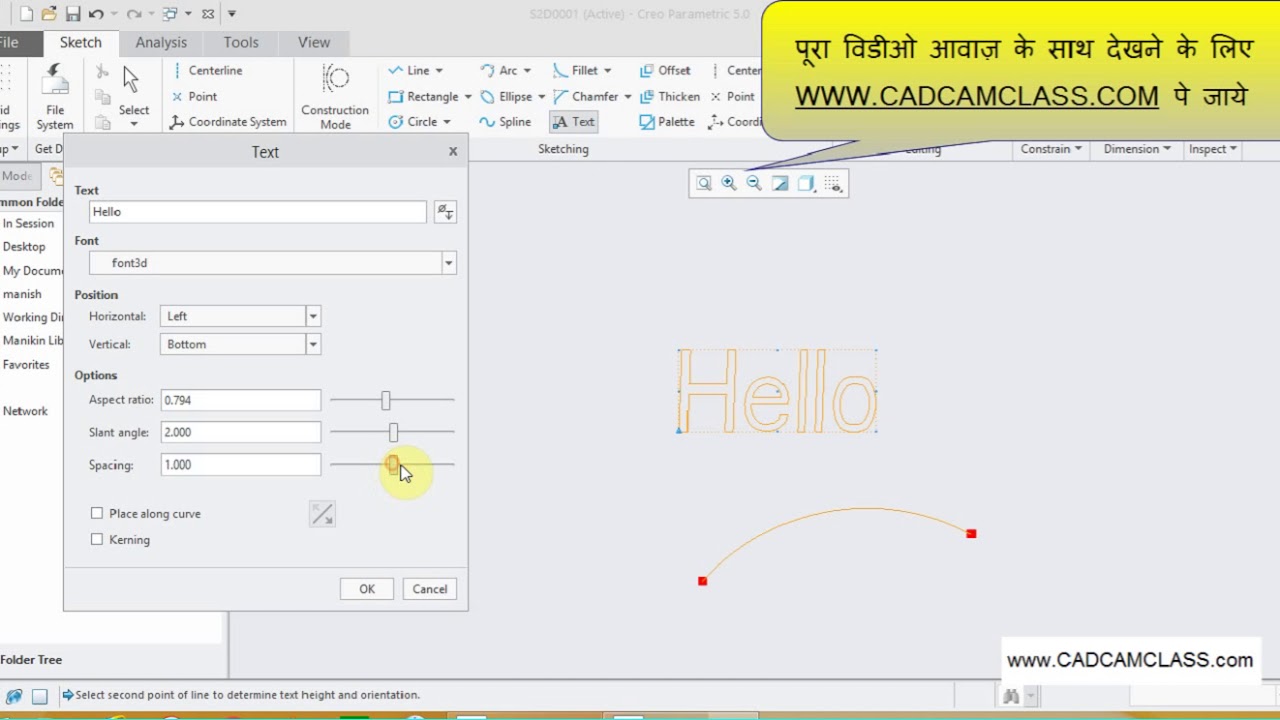Click Cancel in the Text dialog
Screen dimensions: 1280x720
pyautogui.click(x=430, y=589)
